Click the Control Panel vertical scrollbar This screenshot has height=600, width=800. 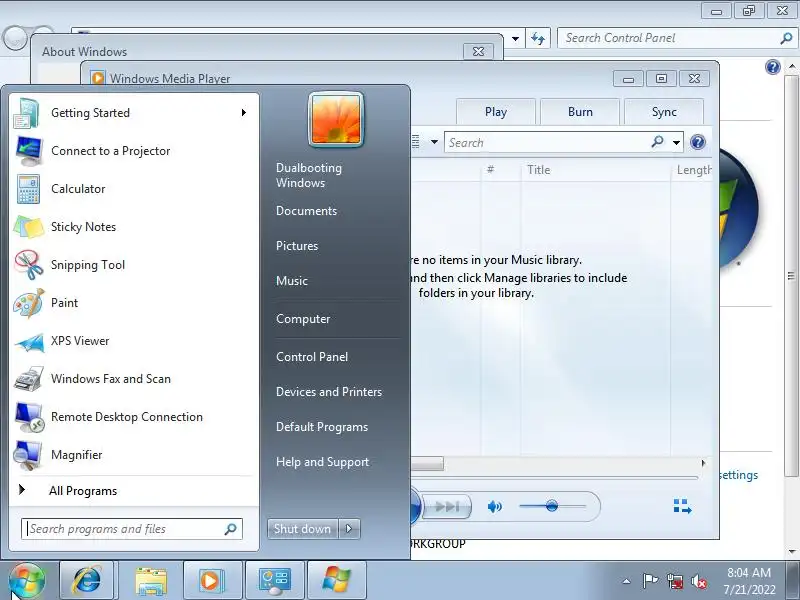coord(791,276)
